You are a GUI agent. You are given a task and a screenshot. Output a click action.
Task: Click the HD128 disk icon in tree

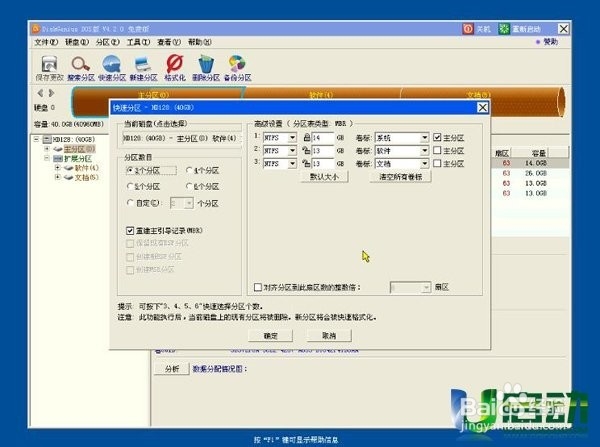(47, 139)
